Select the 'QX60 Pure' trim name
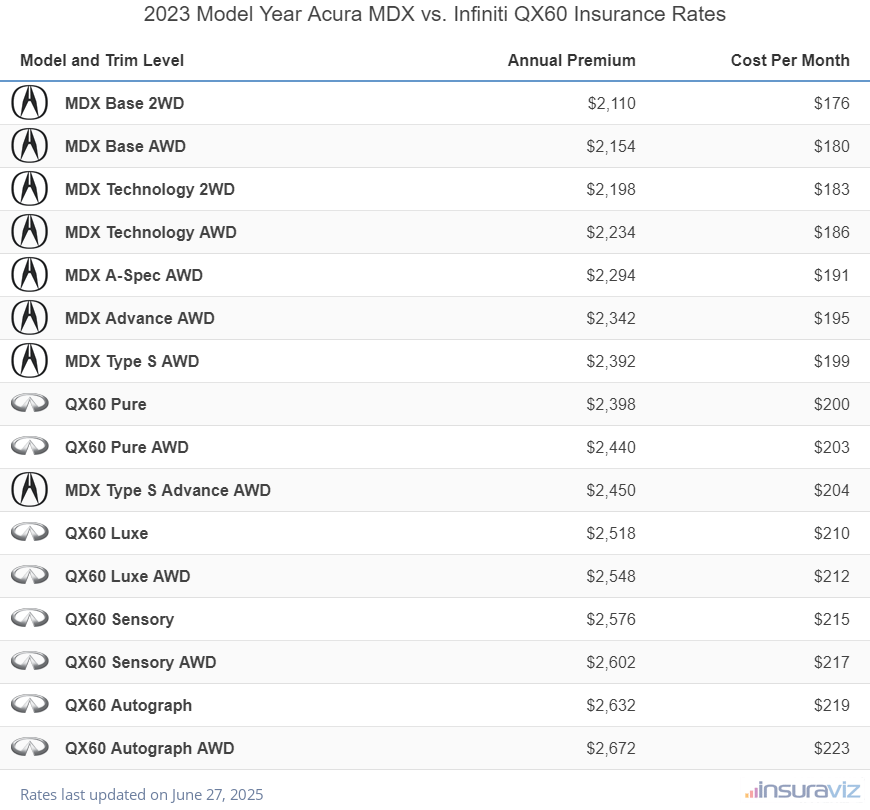870x810 pixels. click(x=105, y=404)
